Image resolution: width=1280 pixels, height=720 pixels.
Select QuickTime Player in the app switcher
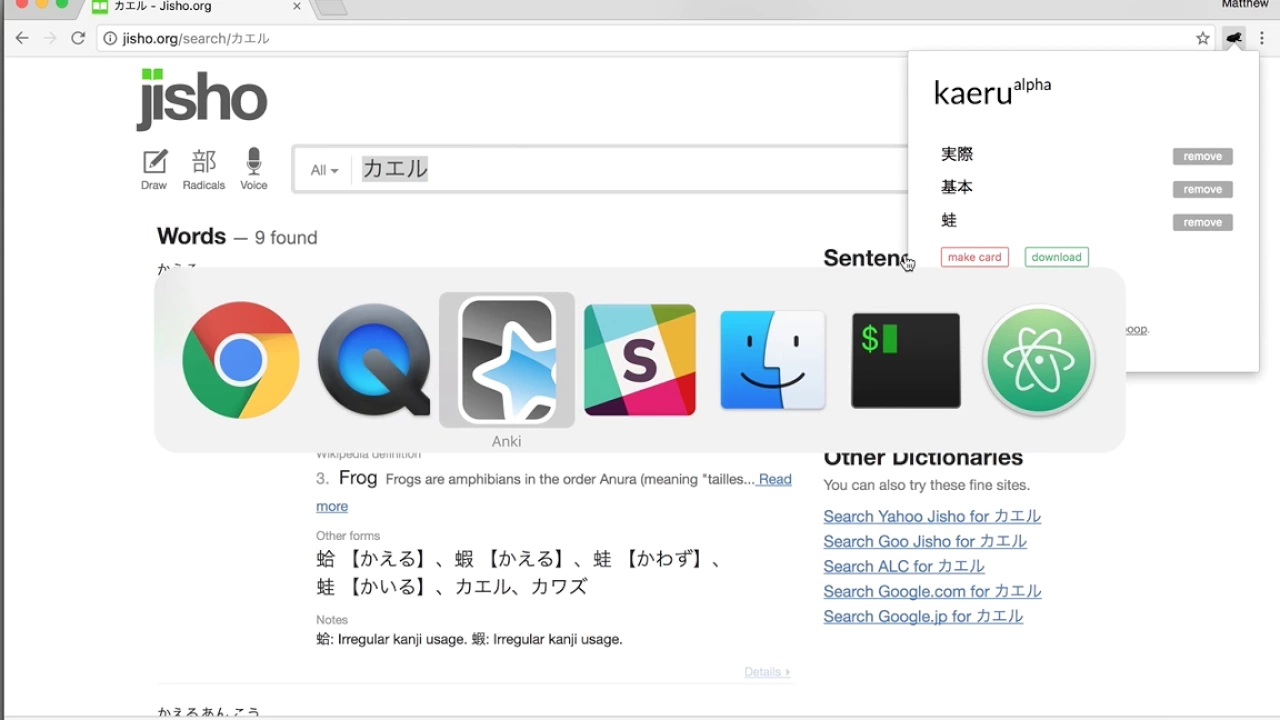click(374, 360)
